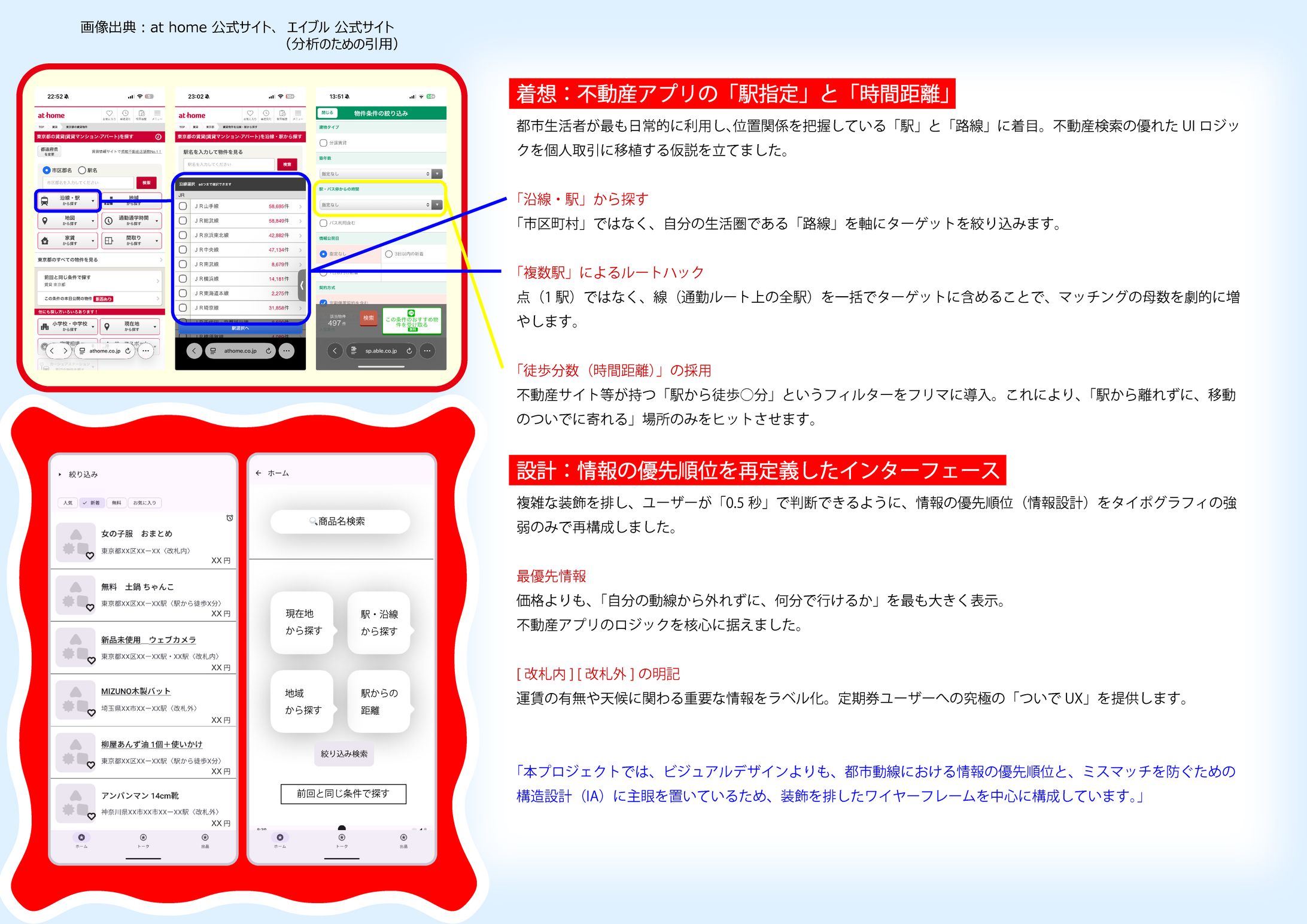Image resolution: width=1307 pixels, height=924 pixels.
Task: Click info icon in red 東京都の賃貸 title bar
Action: (159, 136)
